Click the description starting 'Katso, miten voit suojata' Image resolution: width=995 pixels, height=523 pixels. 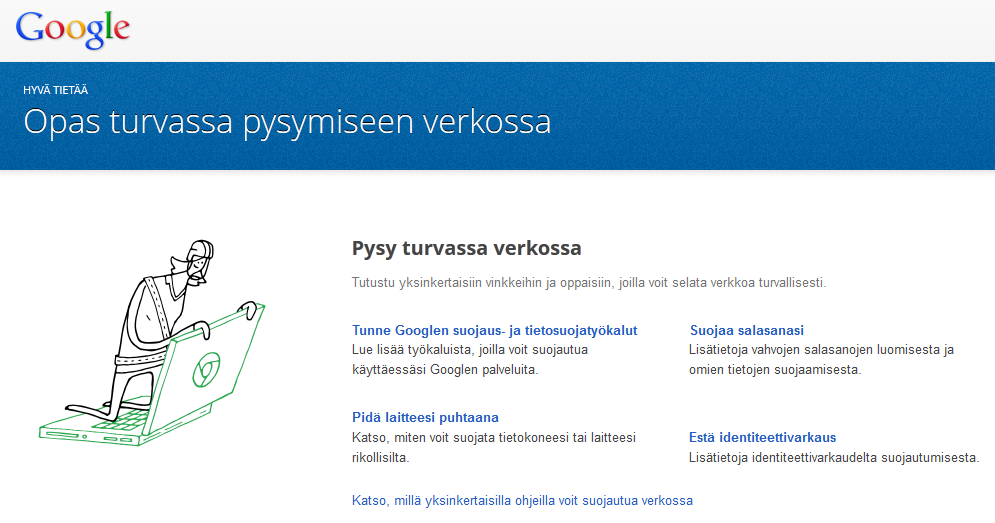point(494,447)
